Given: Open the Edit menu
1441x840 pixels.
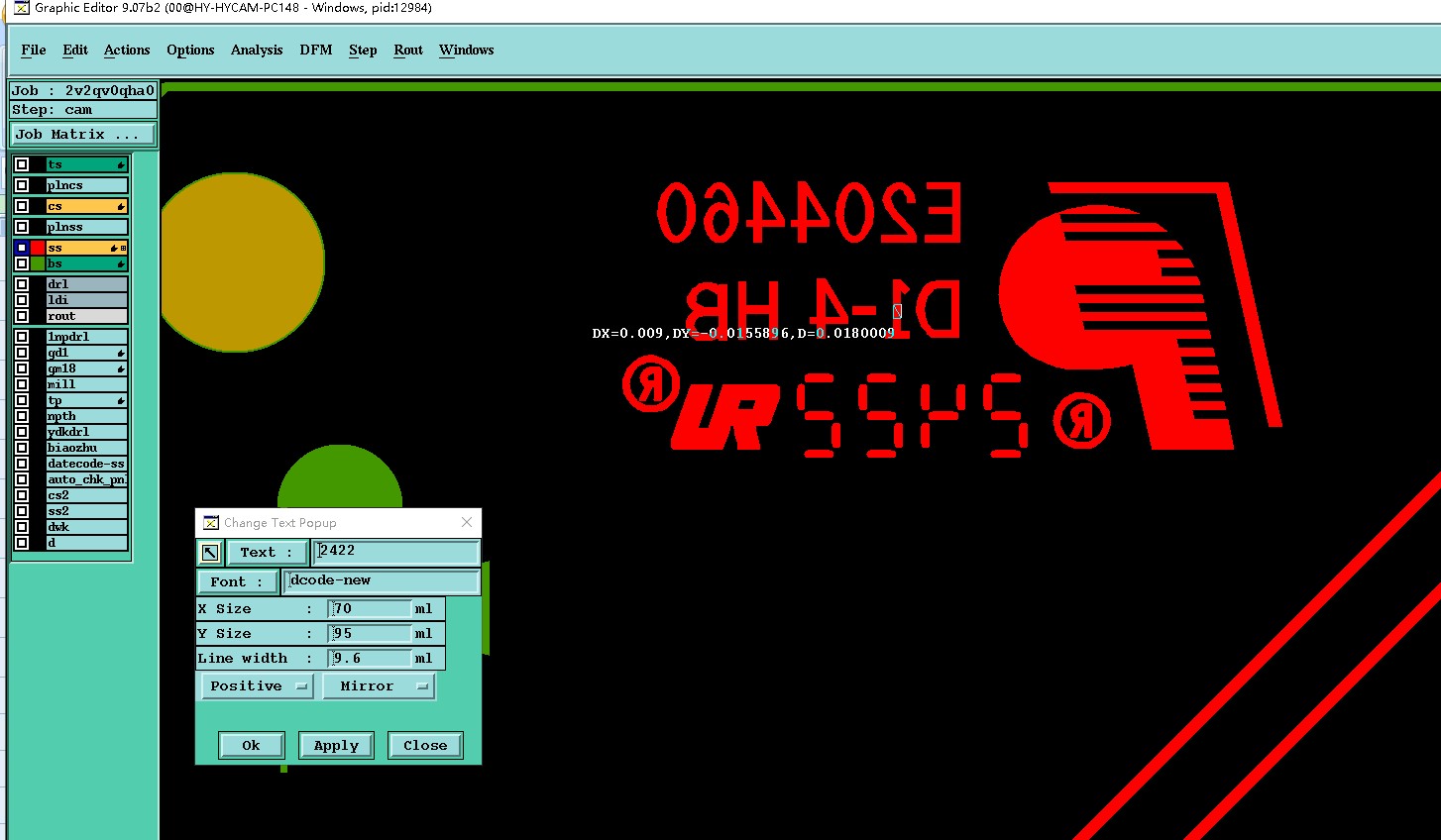Looking at the screenshot, I should 75,50.
